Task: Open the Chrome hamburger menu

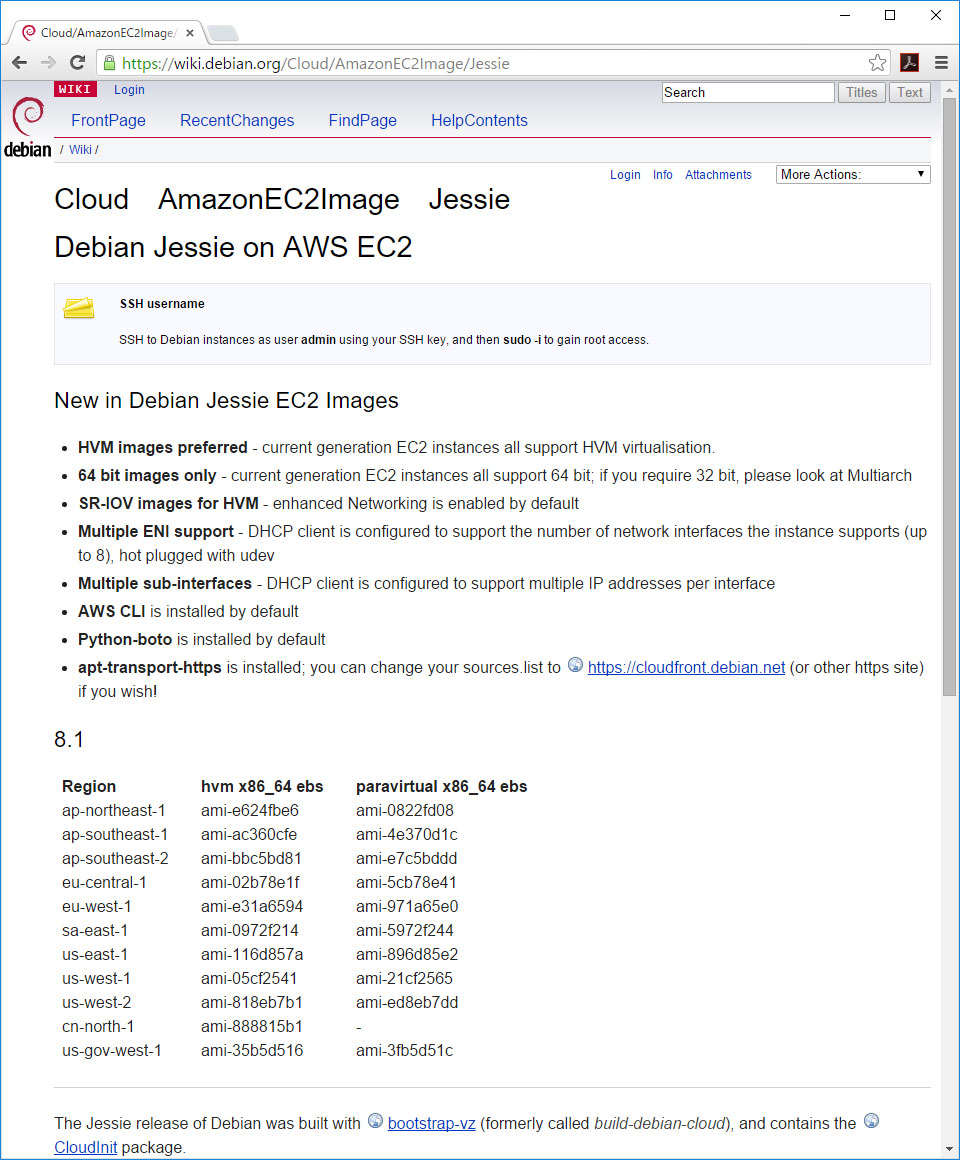Action: point(941,63)
